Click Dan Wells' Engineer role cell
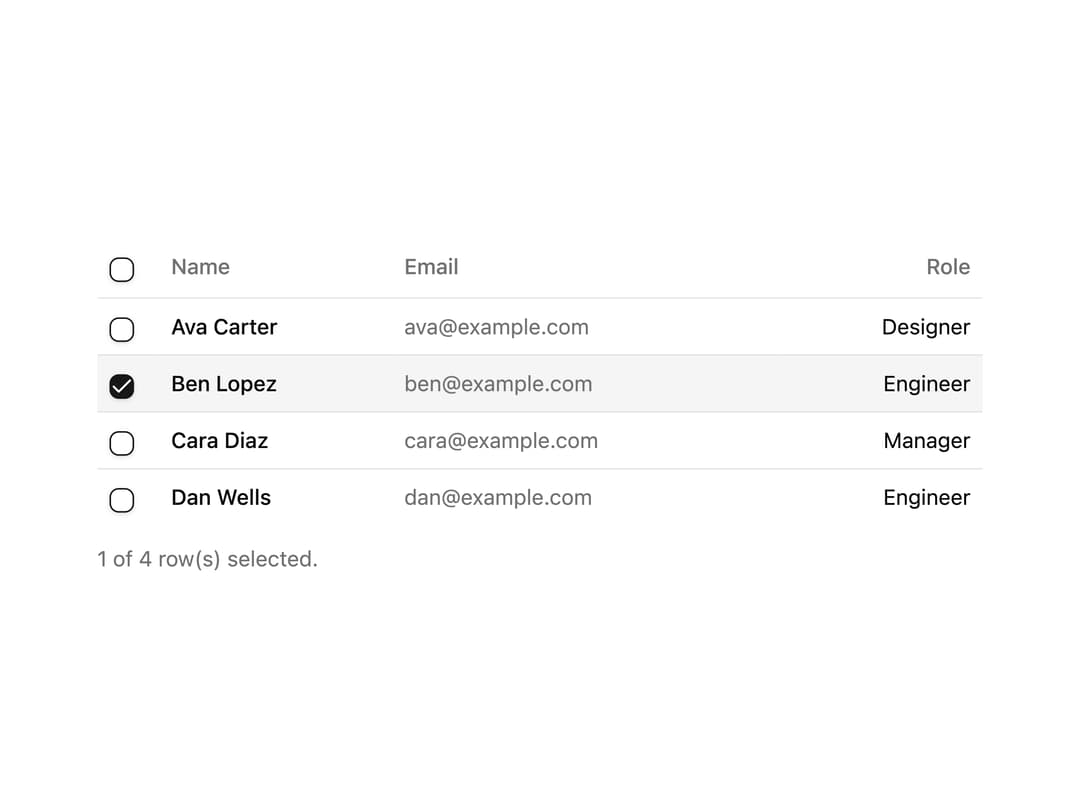The image size is (1080, 810). (926, 497)
